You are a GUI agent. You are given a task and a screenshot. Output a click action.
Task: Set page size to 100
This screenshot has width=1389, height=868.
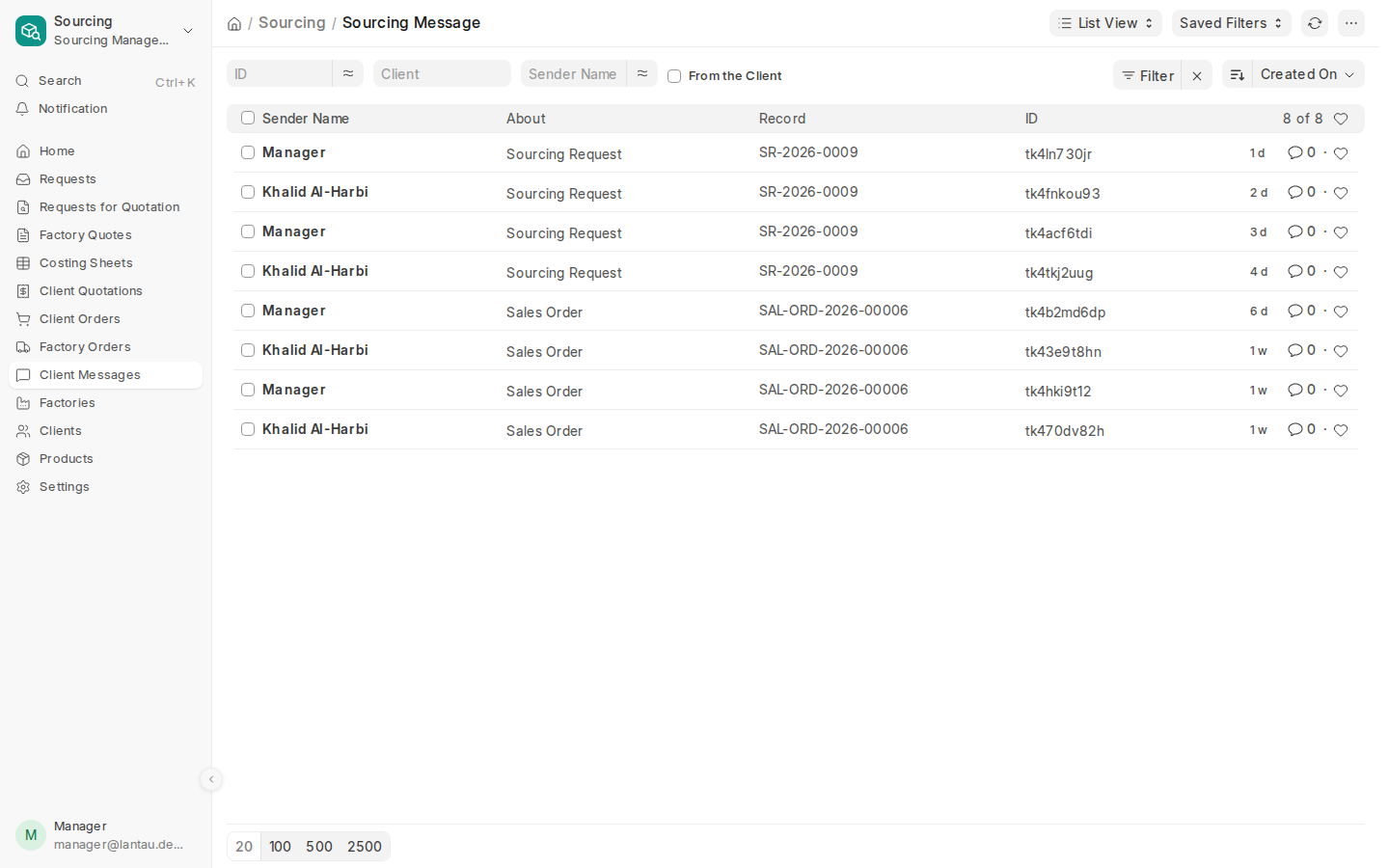(280, 847)
